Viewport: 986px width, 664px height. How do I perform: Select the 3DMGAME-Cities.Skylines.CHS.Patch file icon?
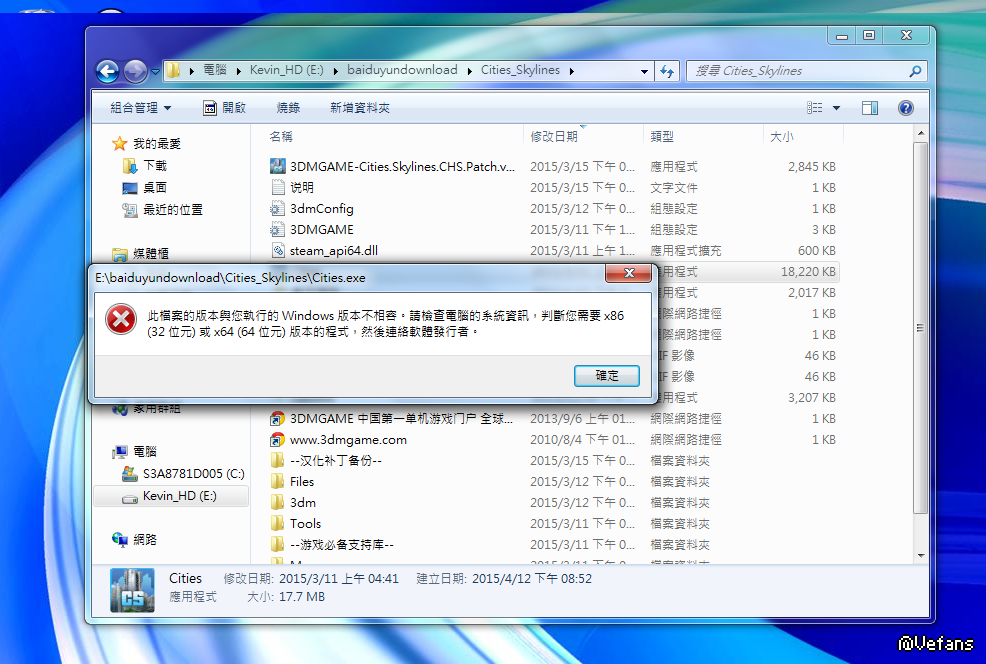(278, 166)
